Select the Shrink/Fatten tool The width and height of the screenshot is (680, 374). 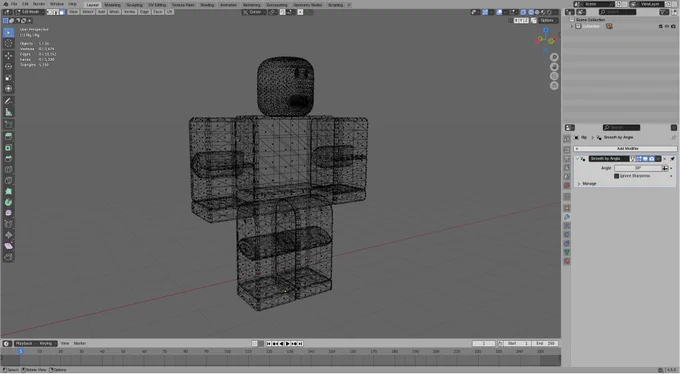(x=8, y=235)
